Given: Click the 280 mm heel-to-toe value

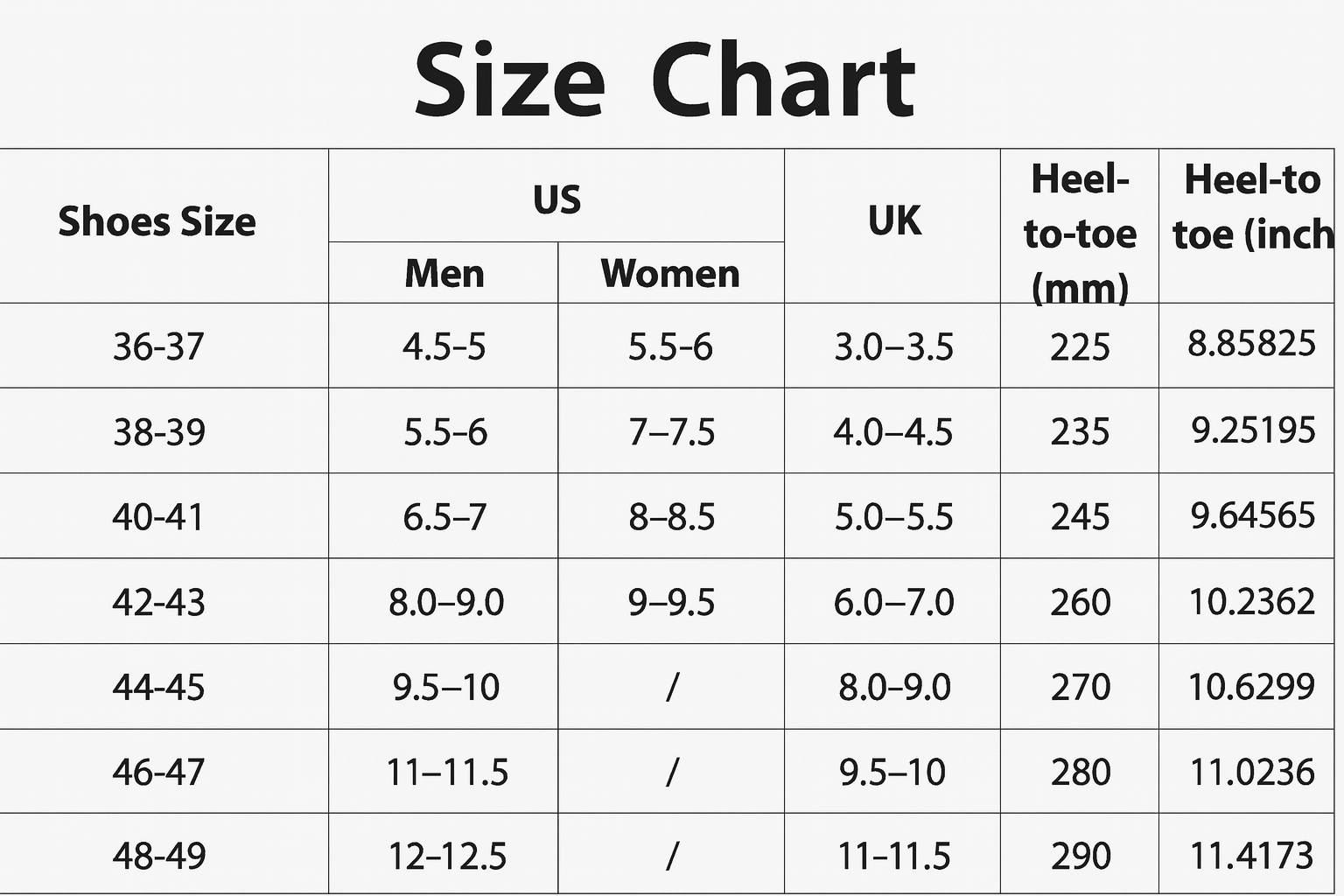Looking at the screenshot, I should (x=1081, y=773).
